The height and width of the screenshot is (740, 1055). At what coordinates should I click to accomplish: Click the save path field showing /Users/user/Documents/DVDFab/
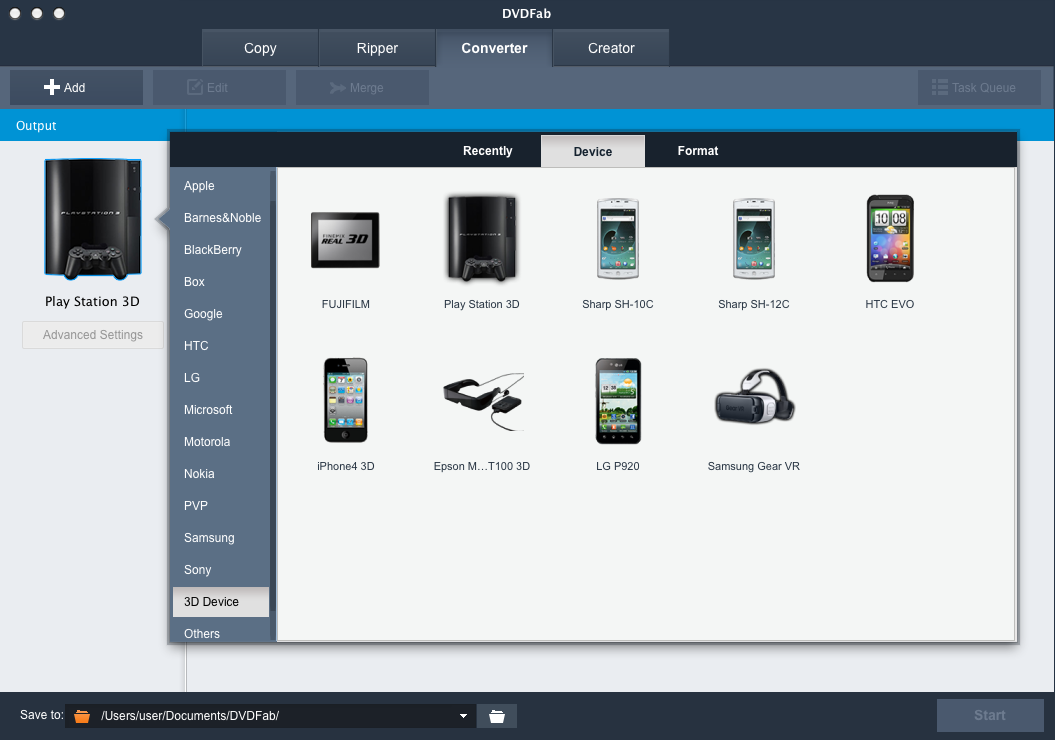270,716
